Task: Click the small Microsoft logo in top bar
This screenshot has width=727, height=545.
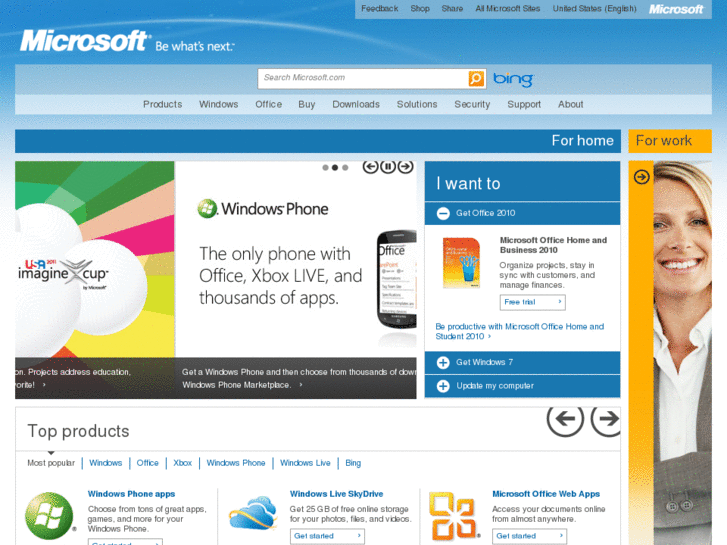Action: 676,9
